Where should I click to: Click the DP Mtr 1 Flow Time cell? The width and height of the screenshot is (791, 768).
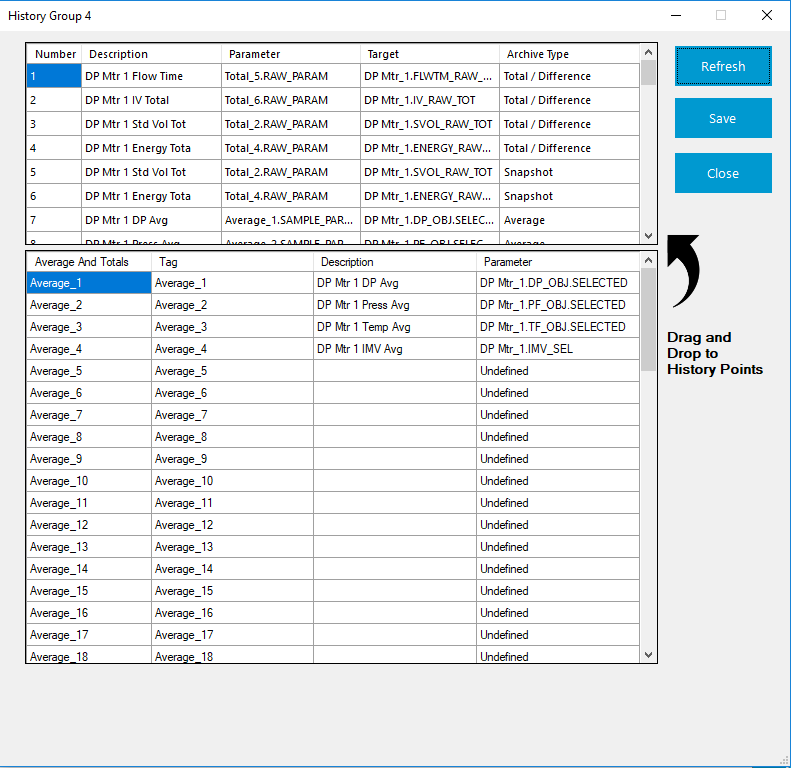[x=151, y=76]
